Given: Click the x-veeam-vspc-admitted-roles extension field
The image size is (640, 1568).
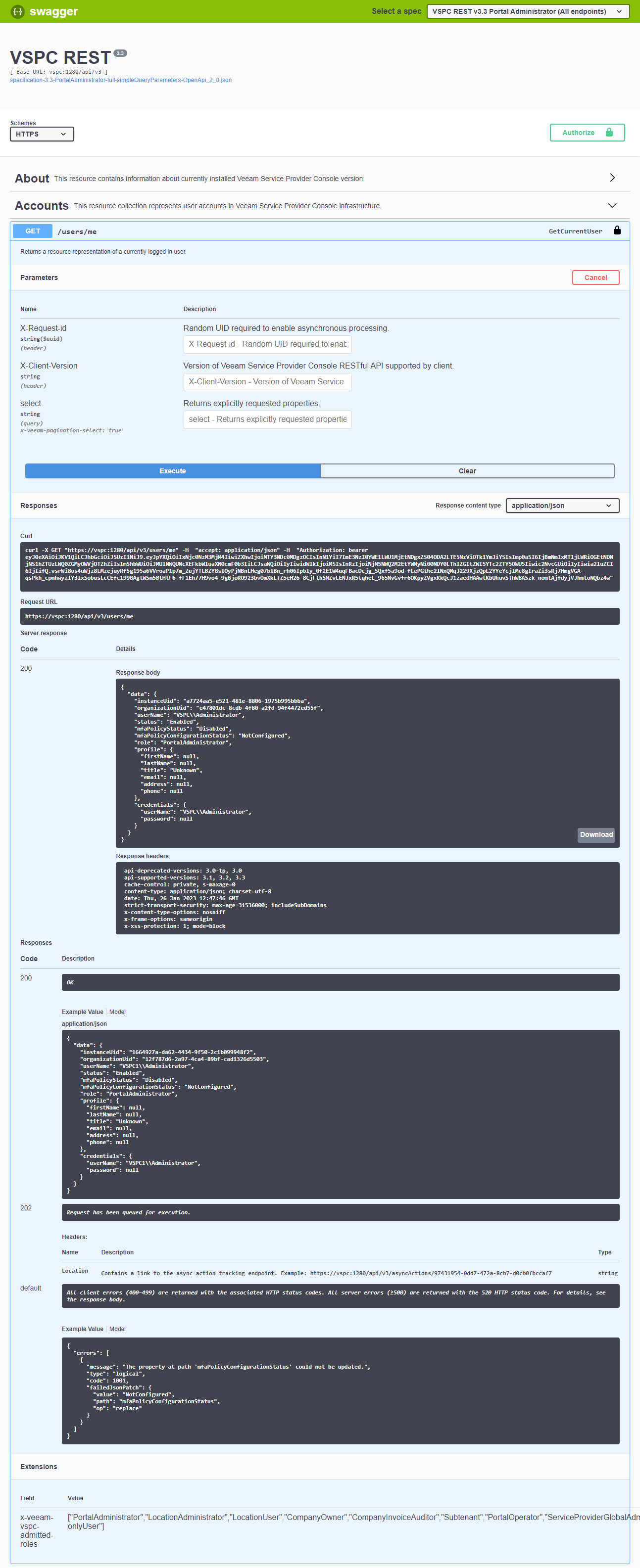Looking at the screenshot, I should (37, 1530).
